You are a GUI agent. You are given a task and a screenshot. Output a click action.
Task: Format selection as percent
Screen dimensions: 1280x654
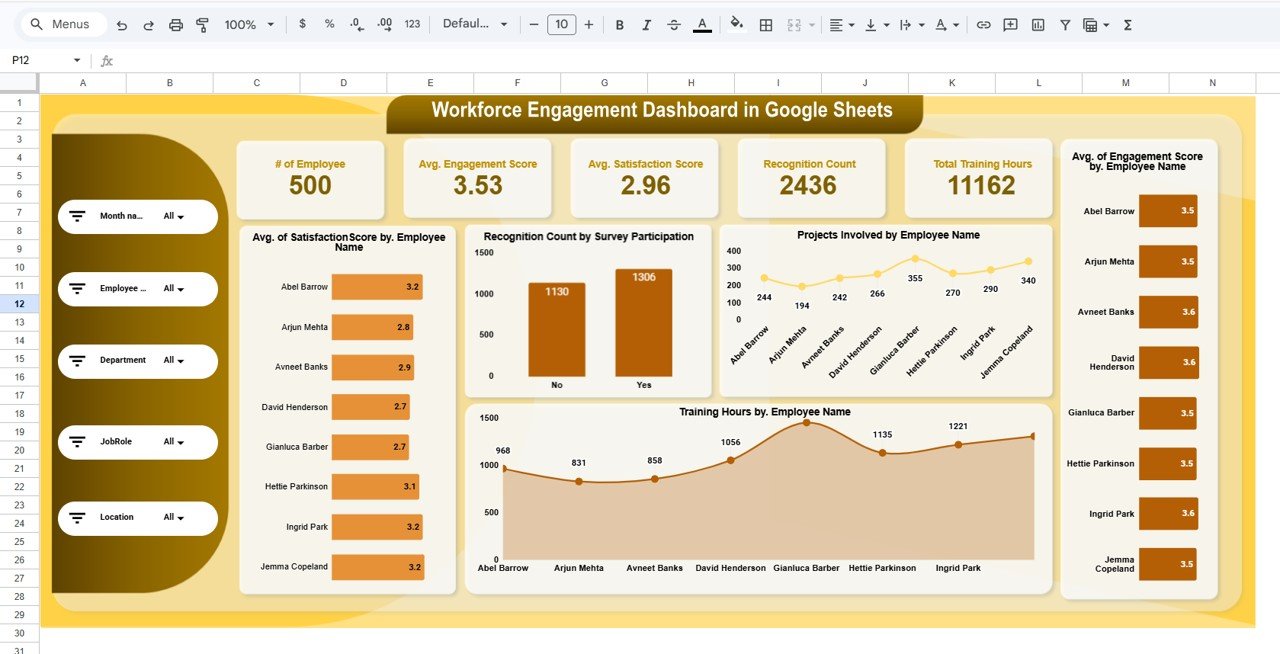(328, 24)
